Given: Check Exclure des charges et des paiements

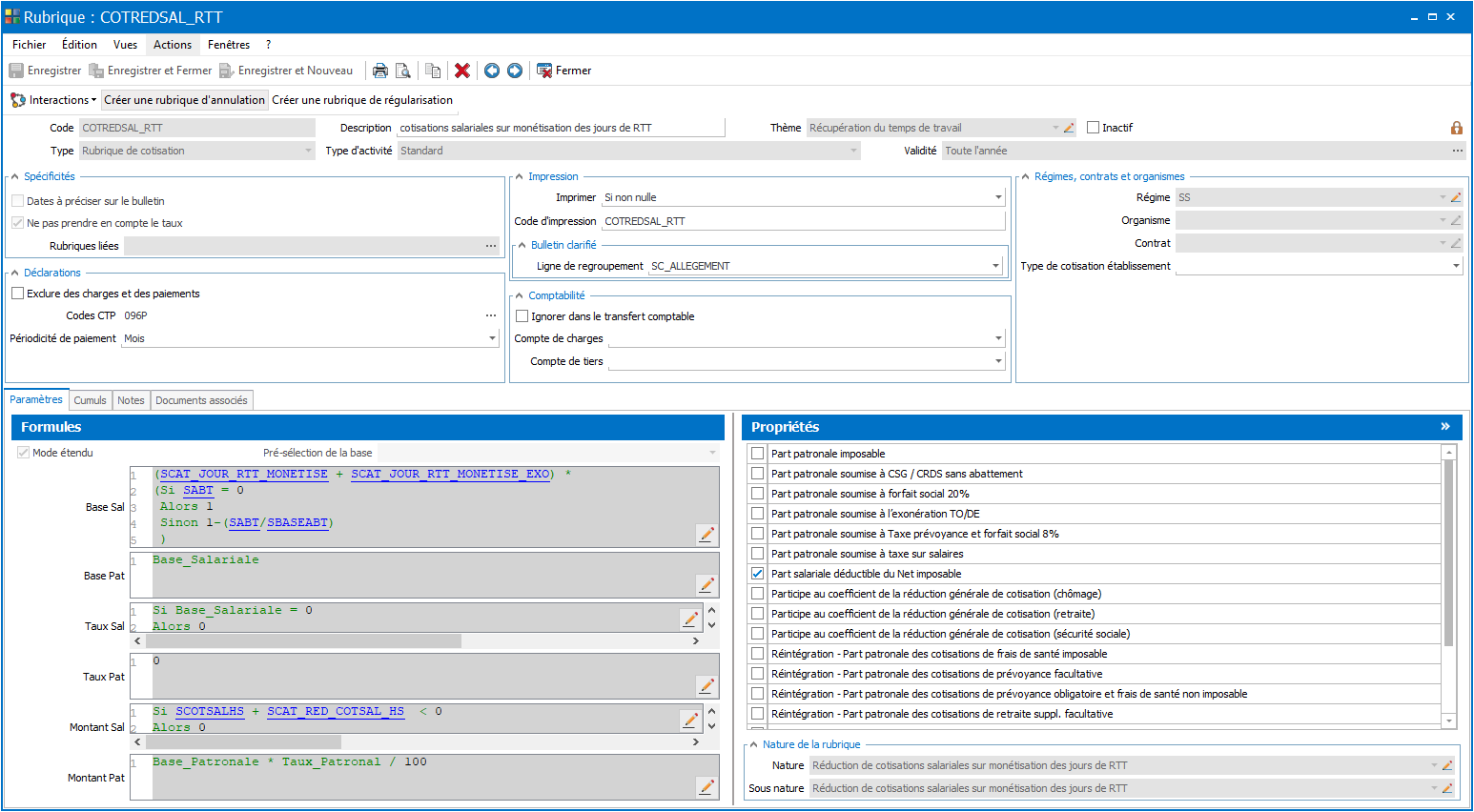Looking at the screenshot, I should [x=17, y=294].
